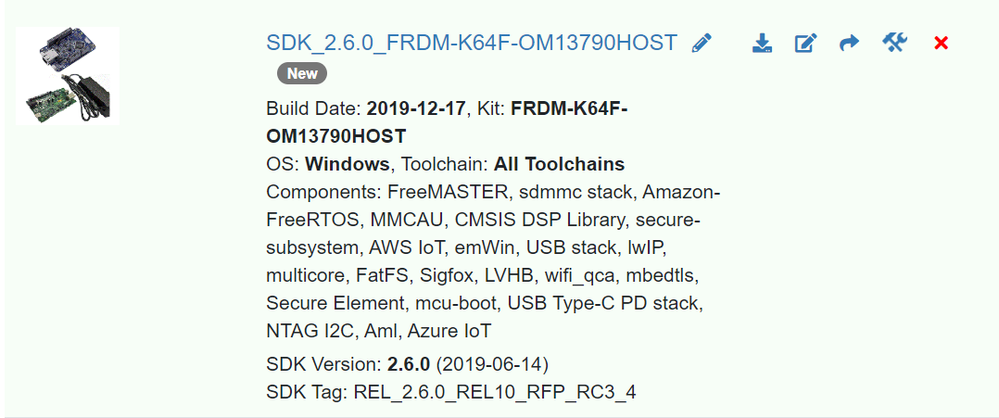Screen dimensions: 999x418
Task: Click the SDK_2.6.0_FRDM-K64F-OM13790HOST title link
Action: [471, 43]
